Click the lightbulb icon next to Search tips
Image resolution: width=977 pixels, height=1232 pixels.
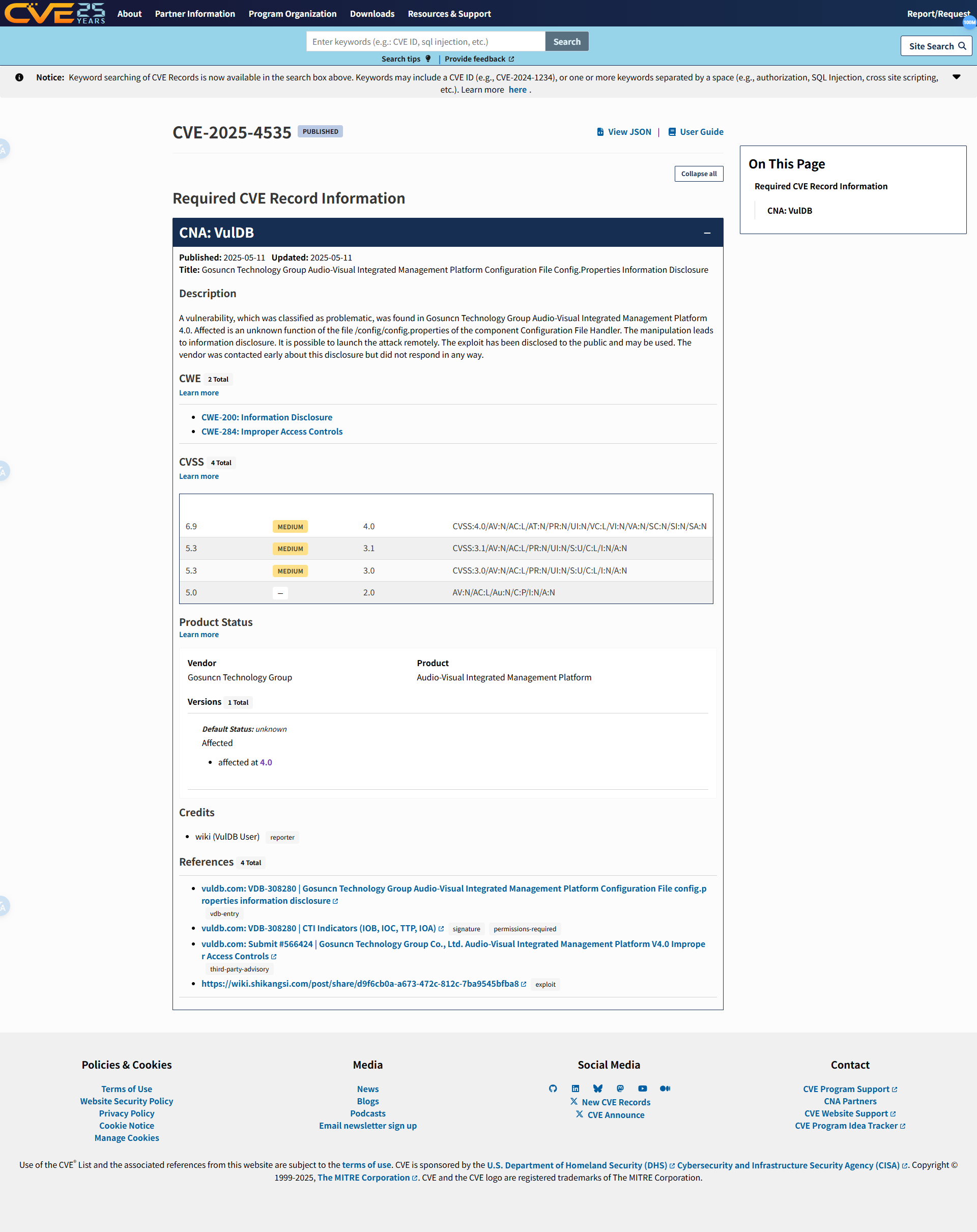click(x=428, y=59)
